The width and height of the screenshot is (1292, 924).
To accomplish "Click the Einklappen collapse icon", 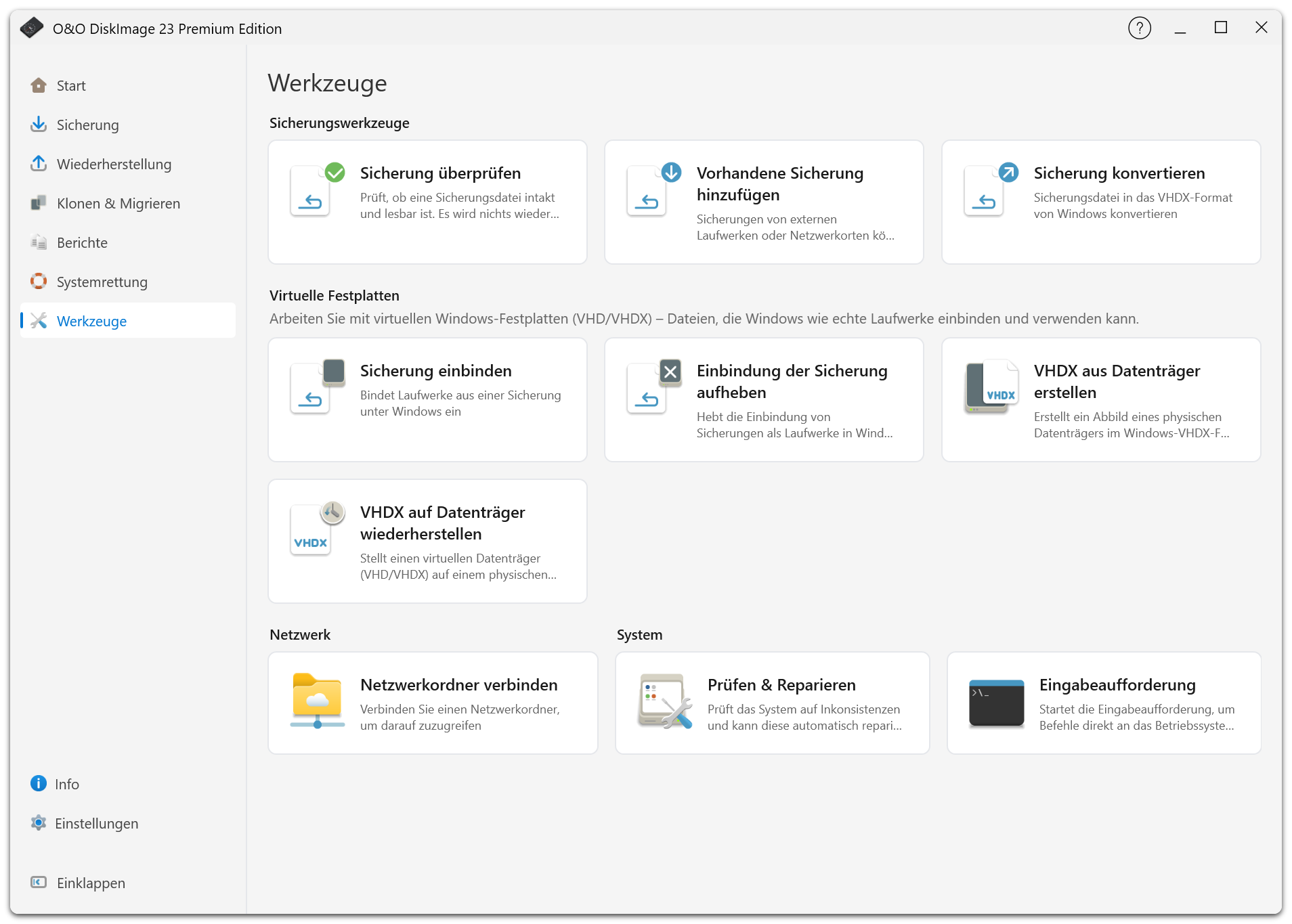I will click(x=39, y=883).
